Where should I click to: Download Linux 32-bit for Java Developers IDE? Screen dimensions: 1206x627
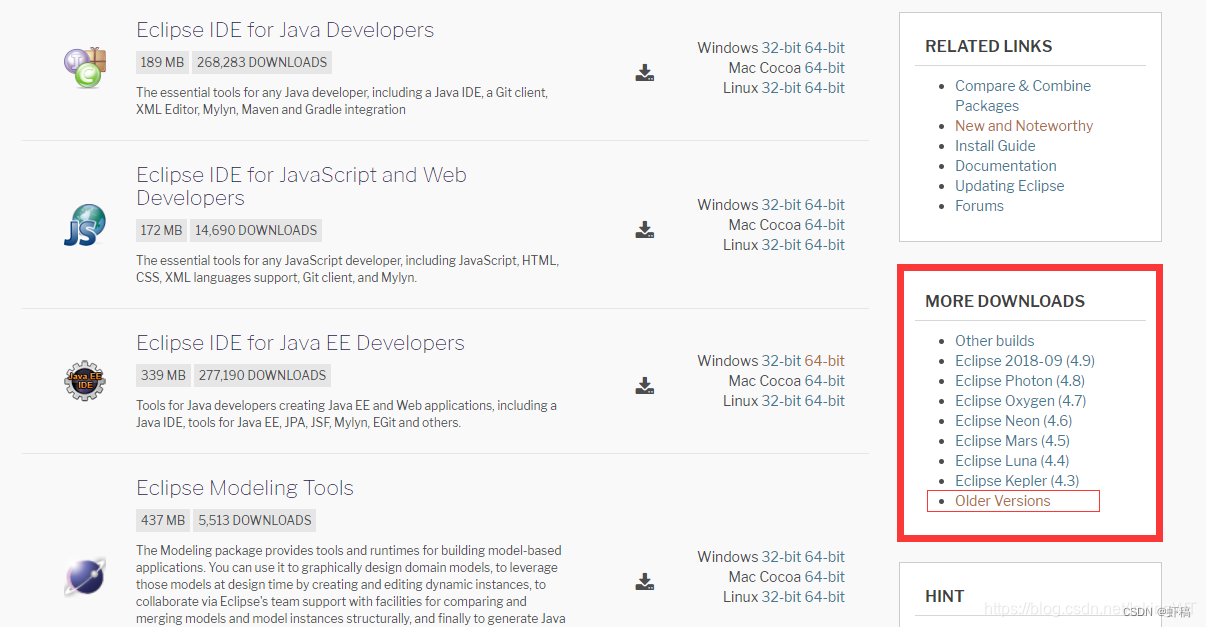coord(781,88)
